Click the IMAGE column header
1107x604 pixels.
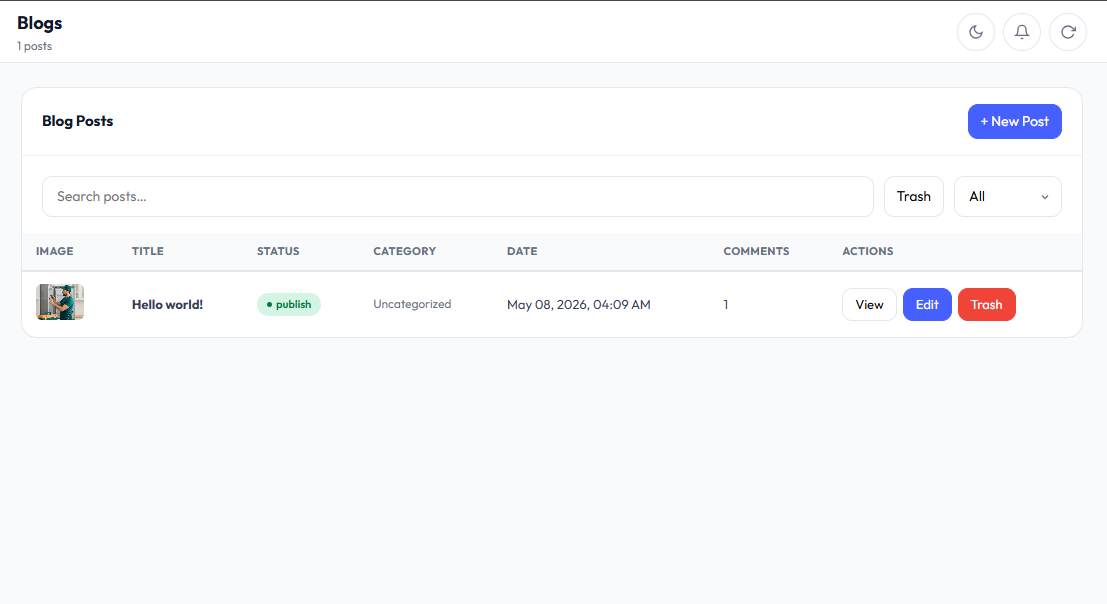pos(54,251)
